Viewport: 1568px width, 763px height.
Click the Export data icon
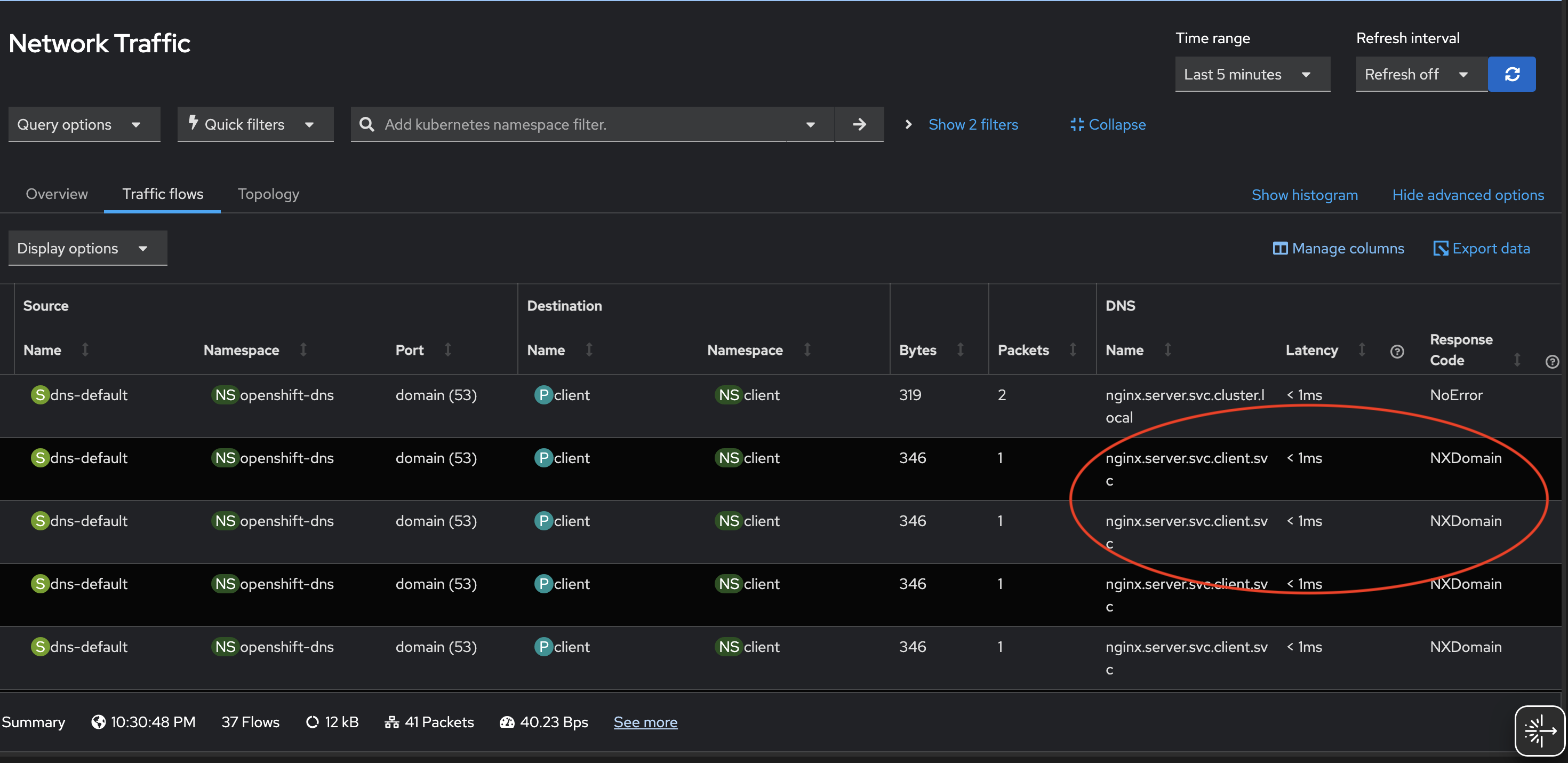pyautogui.click(x=1441, y=248)
